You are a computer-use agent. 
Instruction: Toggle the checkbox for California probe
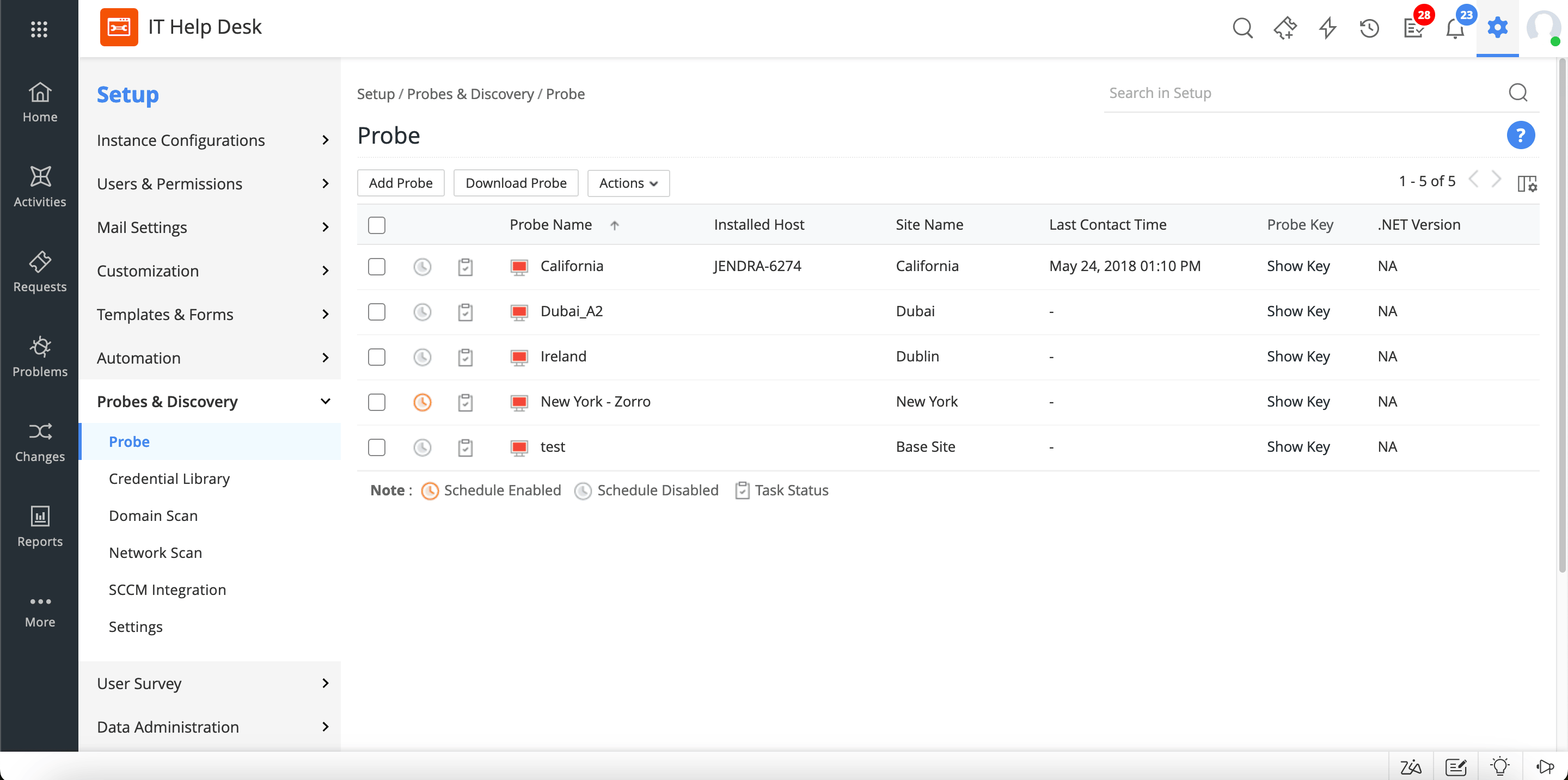coord(378,266)
